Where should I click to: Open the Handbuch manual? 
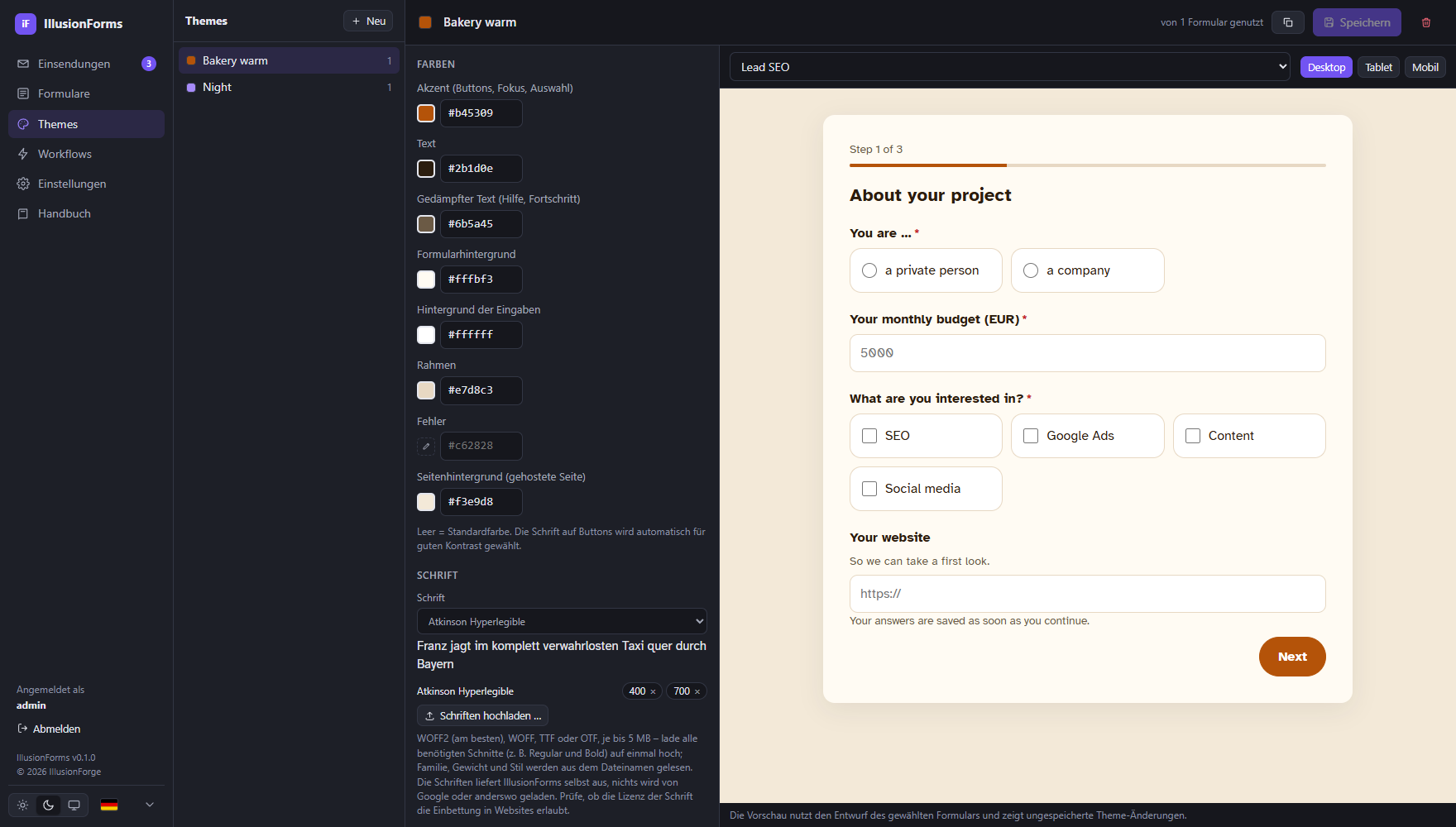click(x=86, y=213)
